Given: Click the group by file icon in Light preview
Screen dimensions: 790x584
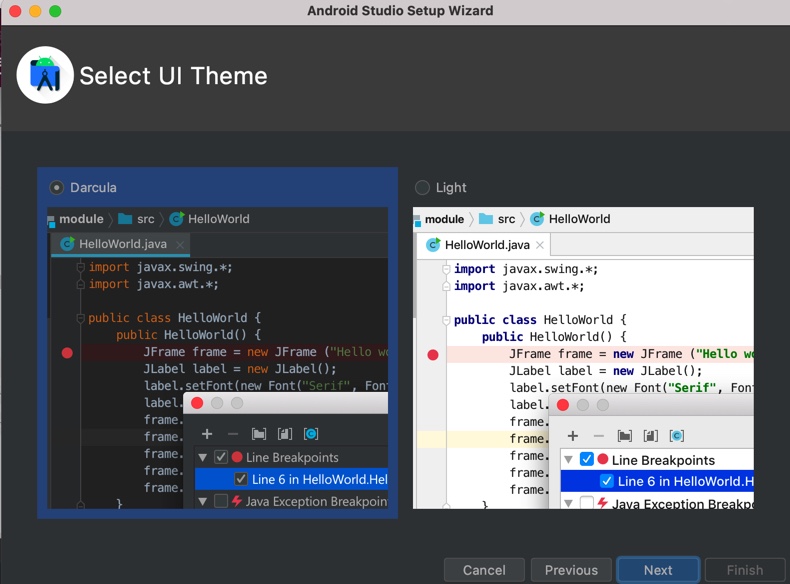Looking at the screenshot, I should point(650,436).
